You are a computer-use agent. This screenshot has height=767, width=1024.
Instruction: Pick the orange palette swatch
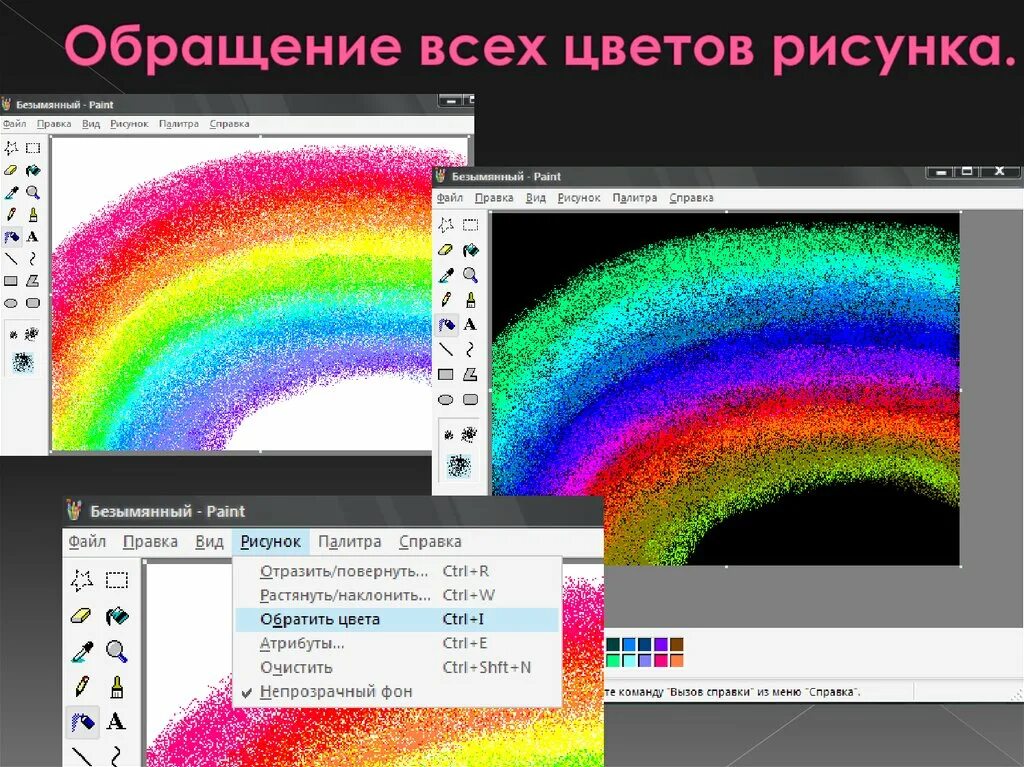(x=677, y=661)
